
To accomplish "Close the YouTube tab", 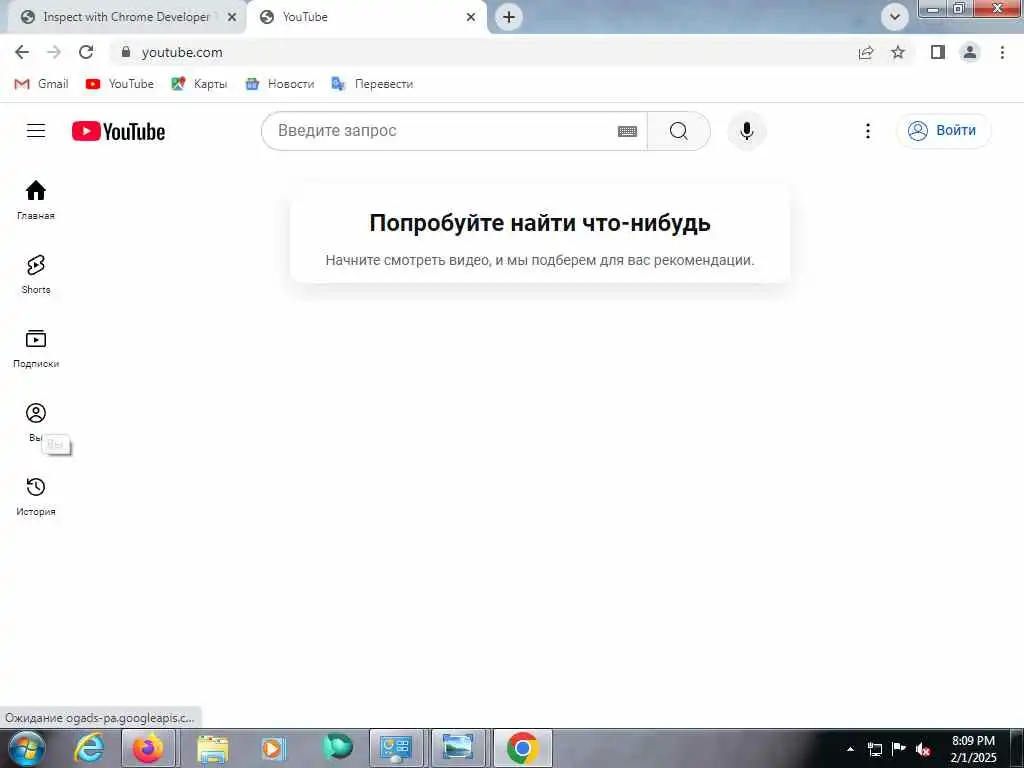I will coord(471,17).
